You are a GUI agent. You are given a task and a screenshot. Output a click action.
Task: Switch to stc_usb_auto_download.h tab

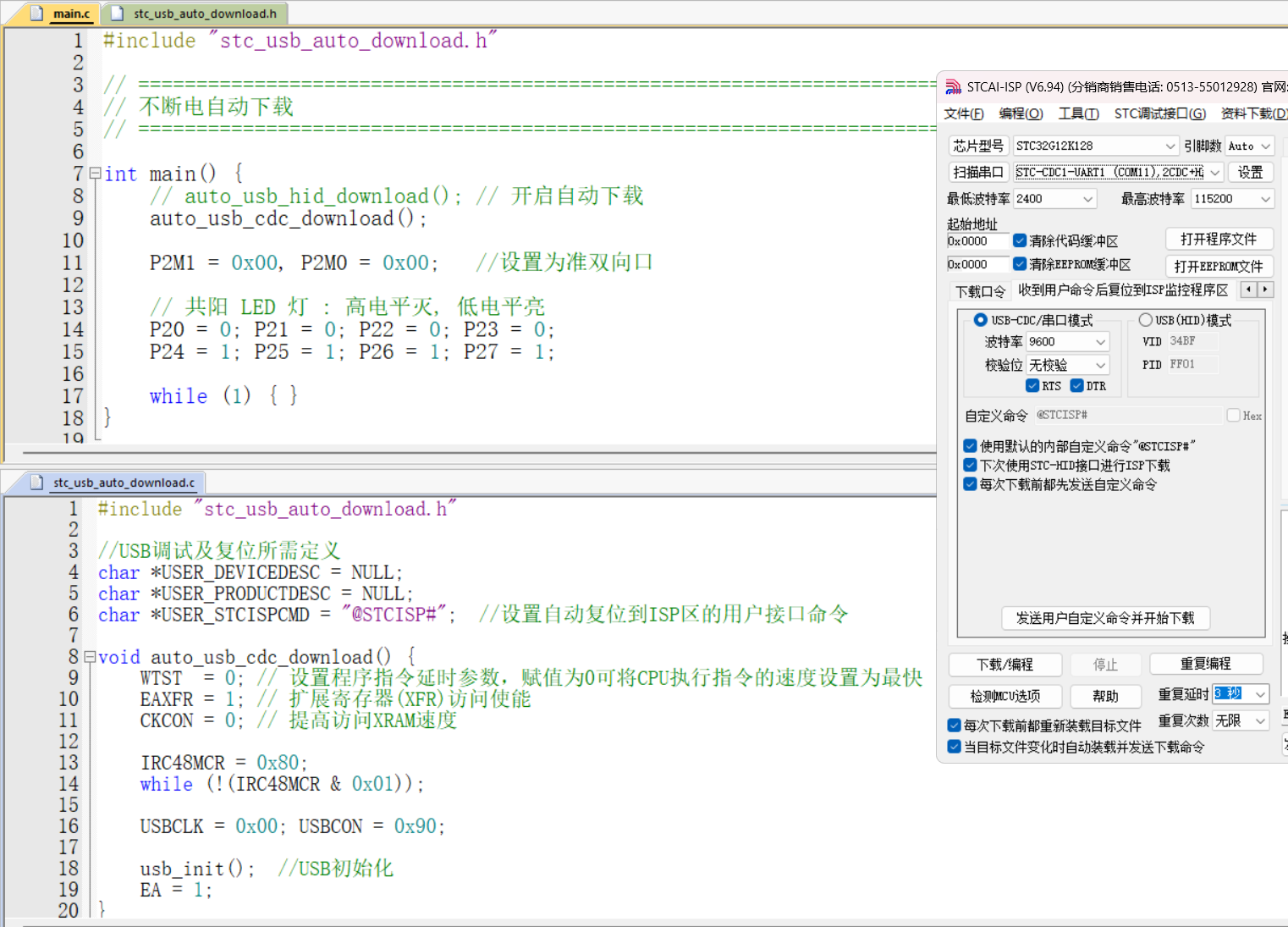pos(195,14)
